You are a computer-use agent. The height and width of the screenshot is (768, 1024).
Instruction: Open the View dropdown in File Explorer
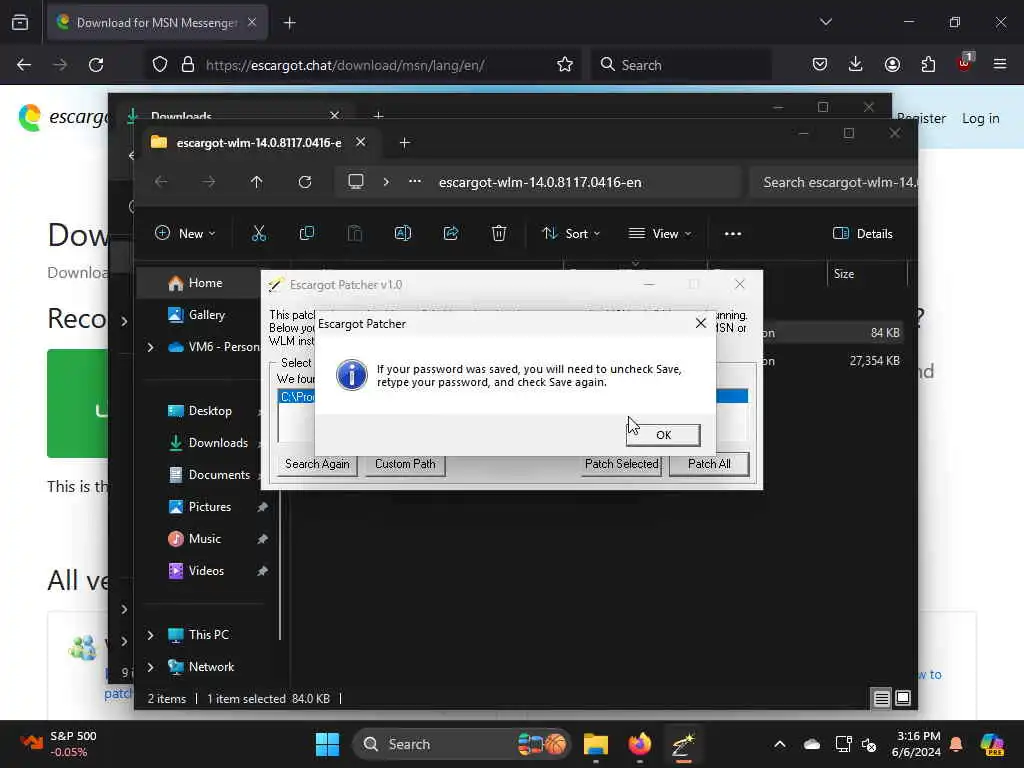[x=660, y=233]
